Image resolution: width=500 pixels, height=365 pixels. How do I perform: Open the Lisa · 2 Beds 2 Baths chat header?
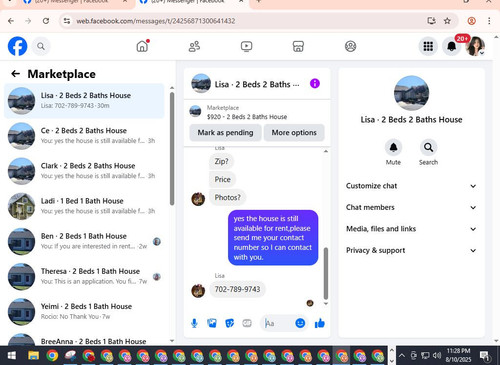pyautogui.click(x=245, y=84)
